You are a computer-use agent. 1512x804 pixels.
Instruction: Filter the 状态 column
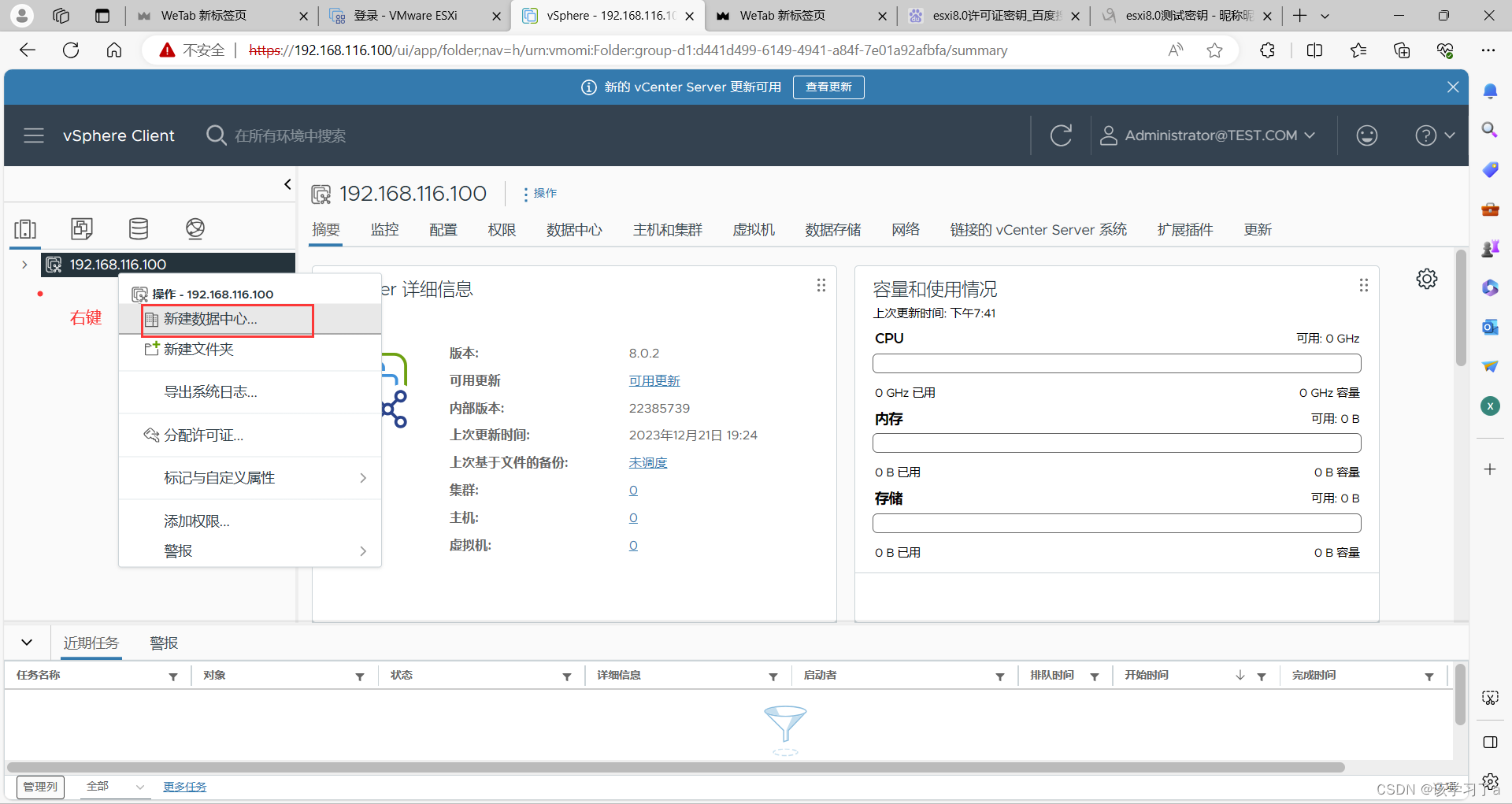tap(567, 676)
